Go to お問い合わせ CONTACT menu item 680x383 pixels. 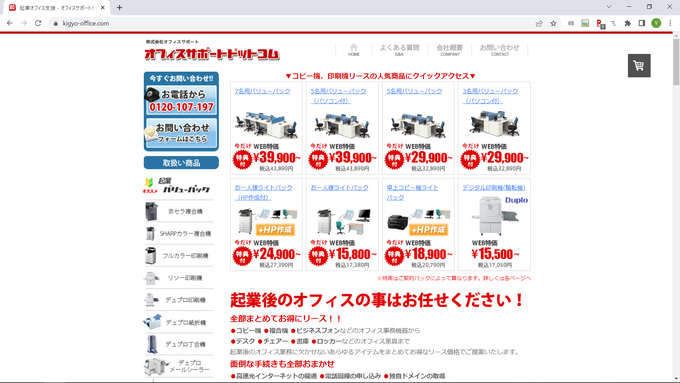point(500,50)
